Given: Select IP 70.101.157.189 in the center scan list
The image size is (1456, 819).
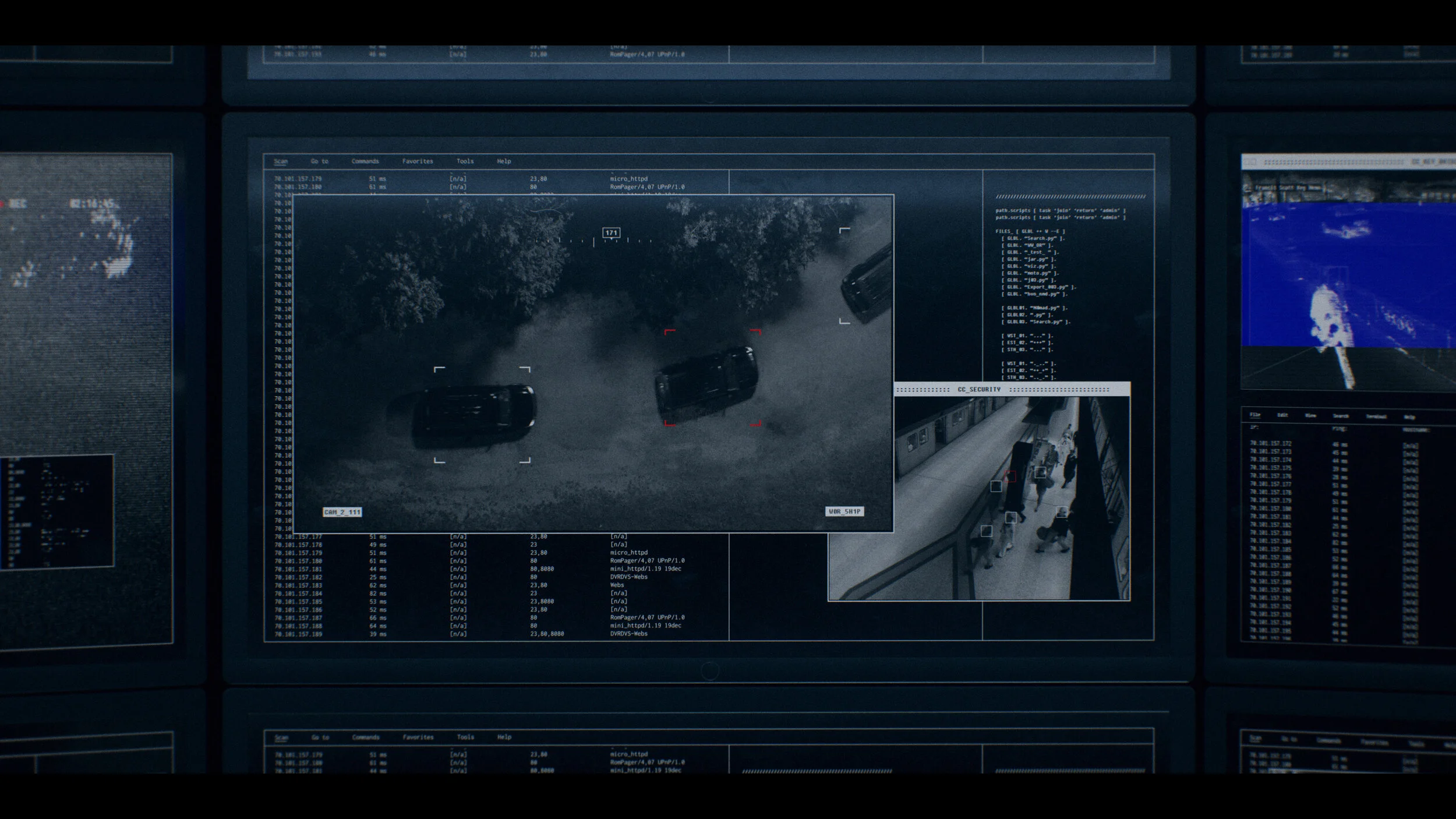Looking at the screenshot, I should pos(298,634).
